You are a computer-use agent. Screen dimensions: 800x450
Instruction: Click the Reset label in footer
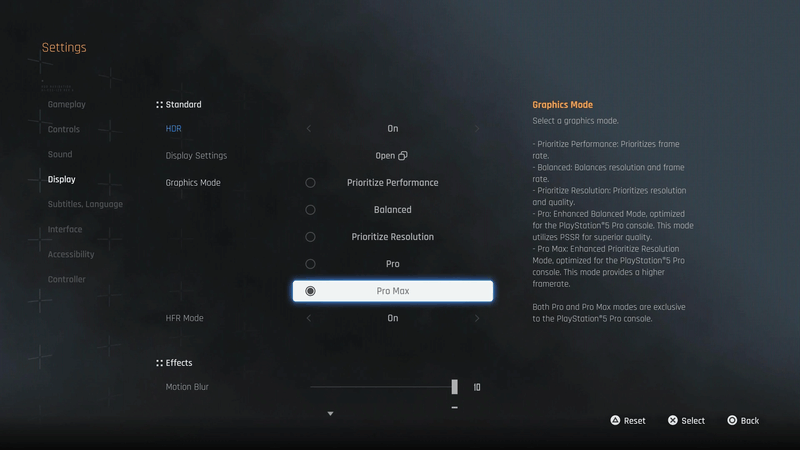(x=634, y=420)
